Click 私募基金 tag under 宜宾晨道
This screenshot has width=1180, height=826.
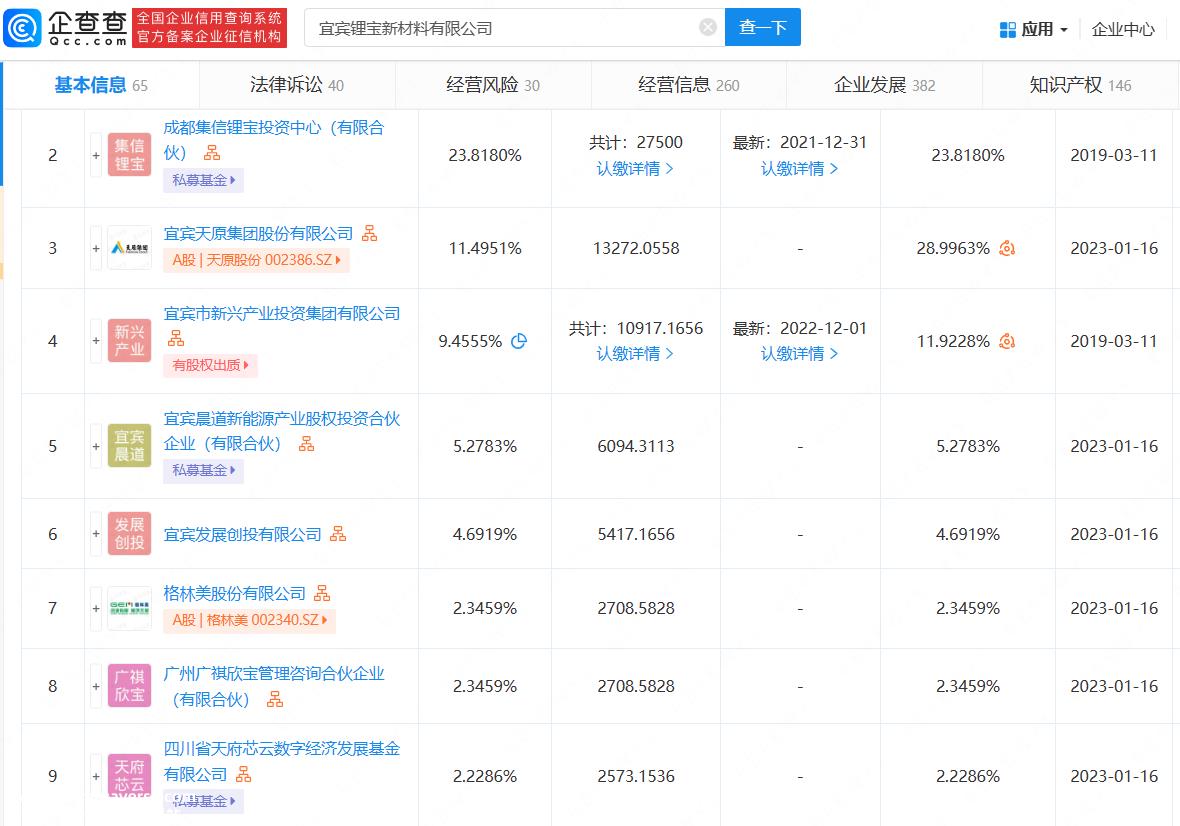coord(203,470)
